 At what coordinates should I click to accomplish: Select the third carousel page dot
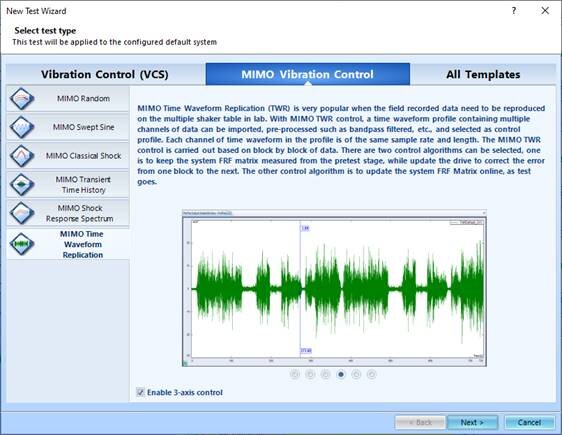pyautogui.click(x=325, y=374)
